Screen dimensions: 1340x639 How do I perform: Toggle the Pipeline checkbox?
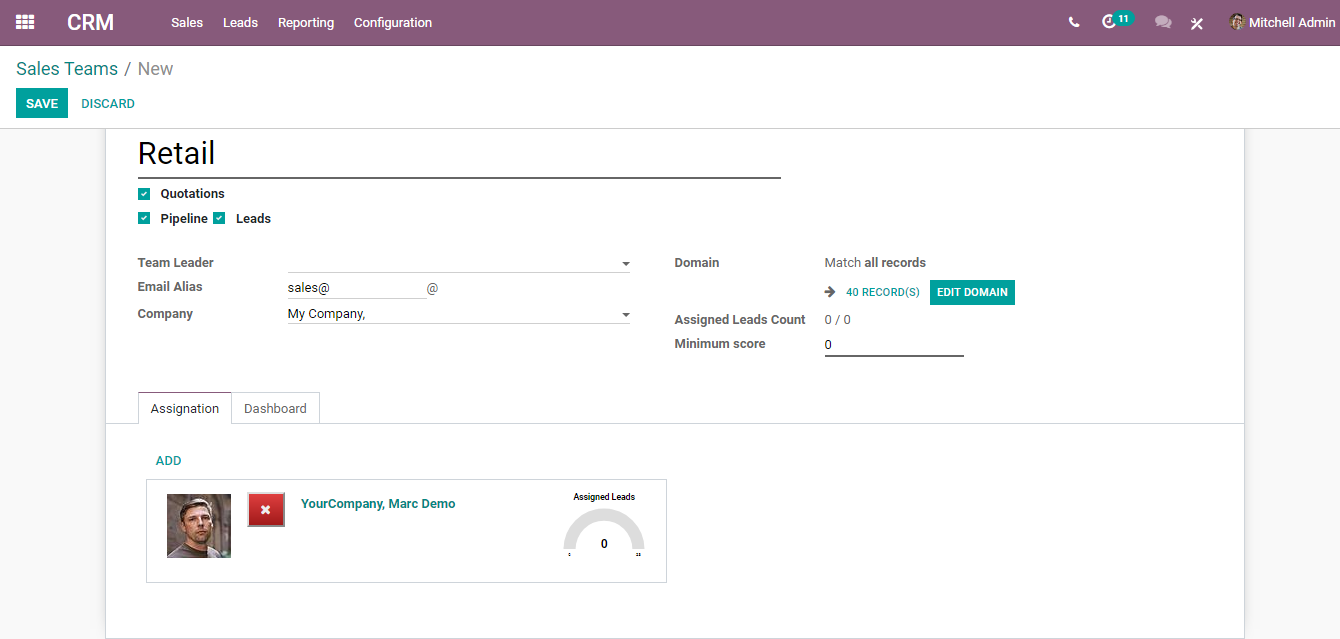tap(144, 218)
